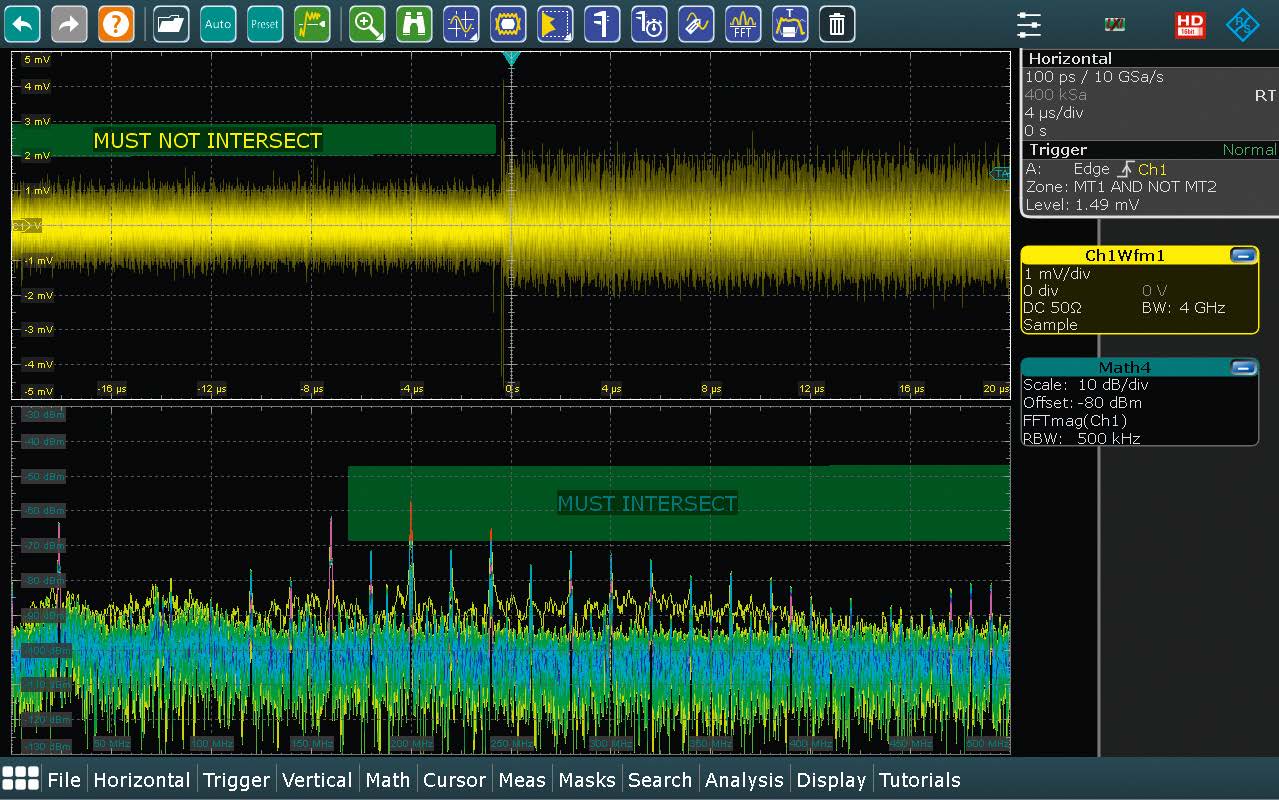The height and width of the screenshot is (800, 1279).
Task: Toggle the LXI status icon
Action: click(1114, 24)
